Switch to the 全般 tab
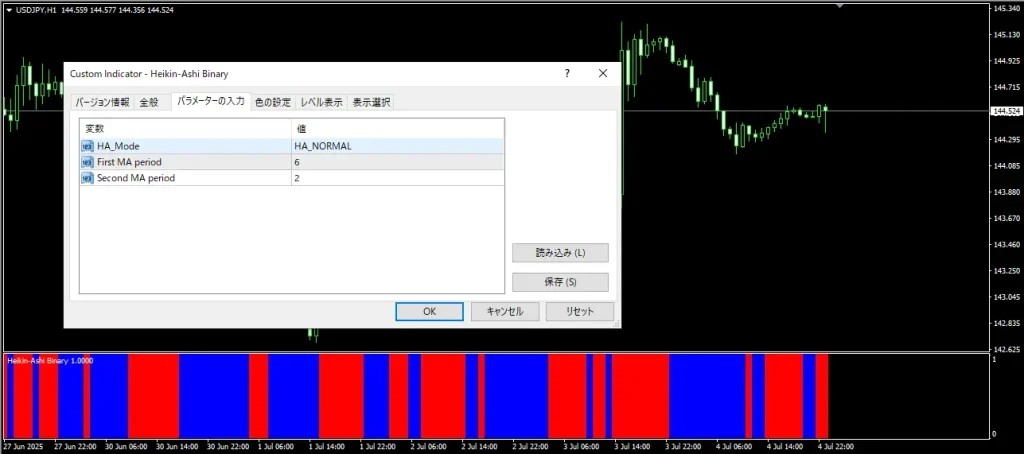Screen dimensions: 1024x454 149,103
